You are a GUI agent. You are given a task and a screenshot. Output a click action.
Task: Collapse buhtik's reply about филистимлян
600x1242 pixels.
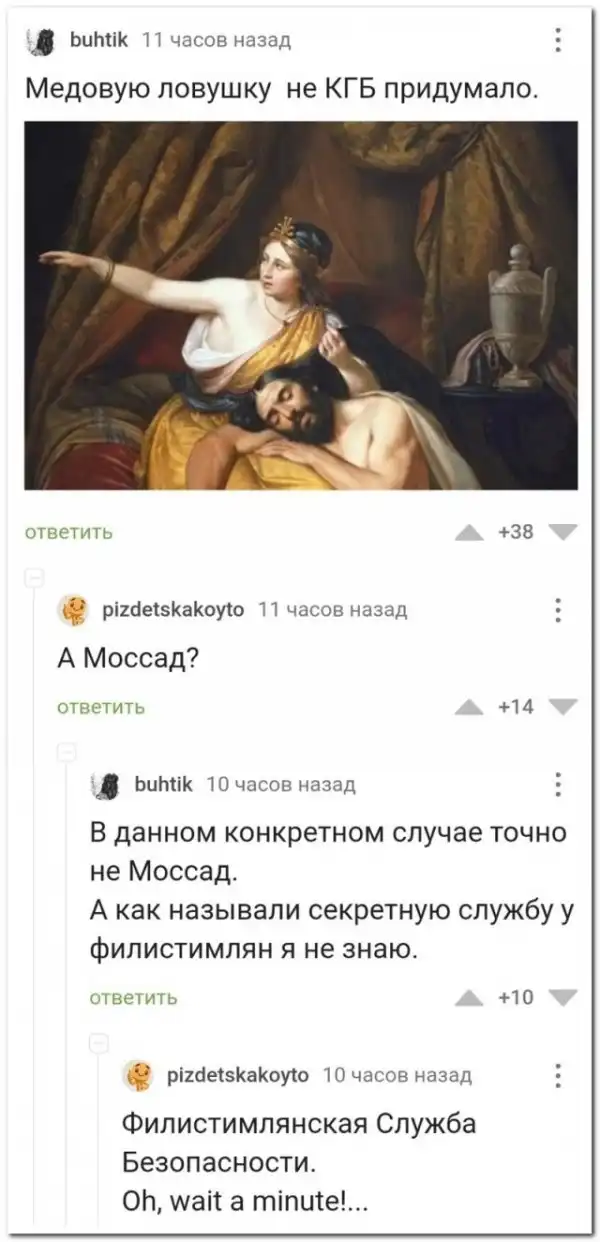67,751
